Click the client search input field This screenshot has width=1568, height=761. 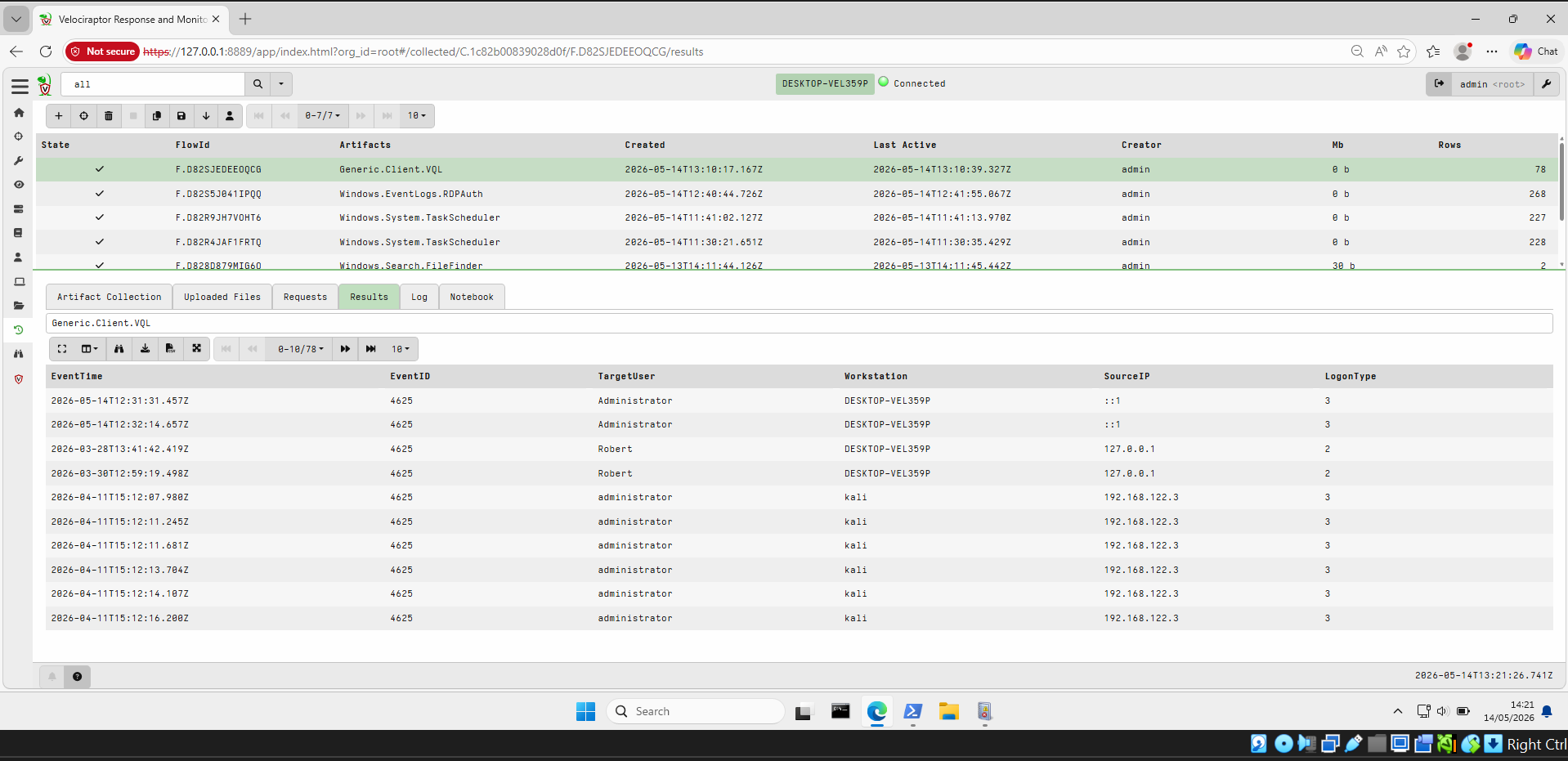(x=153, y=84)
